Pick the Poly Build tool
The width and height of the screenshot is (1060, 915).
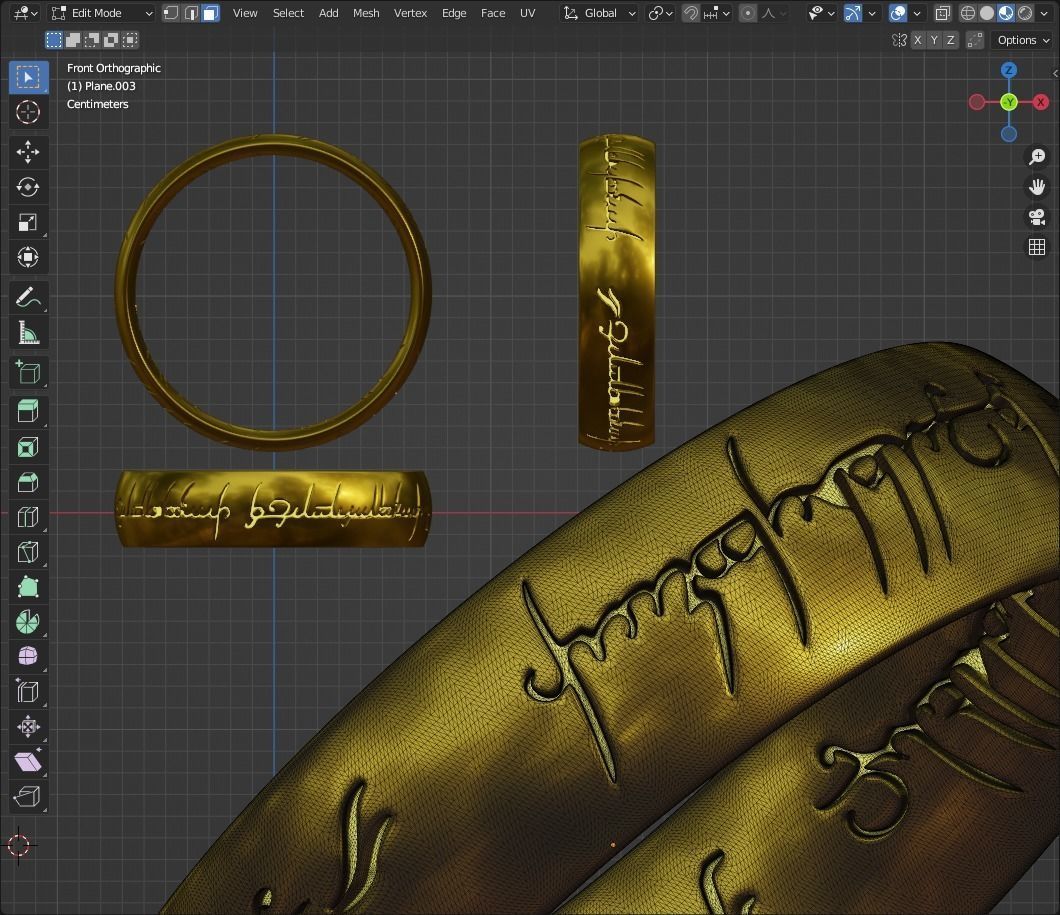pyautogui.click(x=28, y=587)
